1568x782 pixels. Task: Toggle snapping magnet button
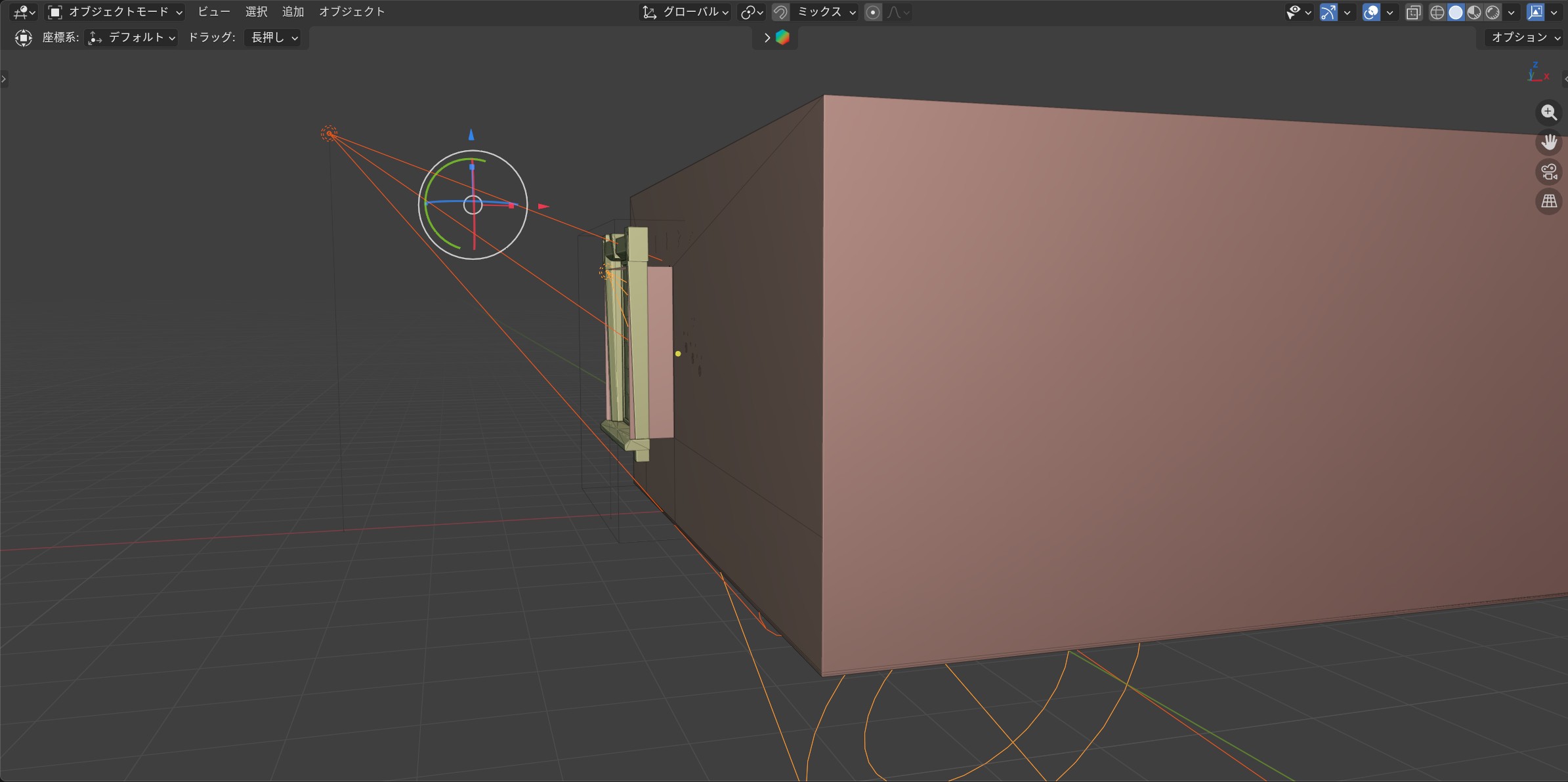pos(780,12)
